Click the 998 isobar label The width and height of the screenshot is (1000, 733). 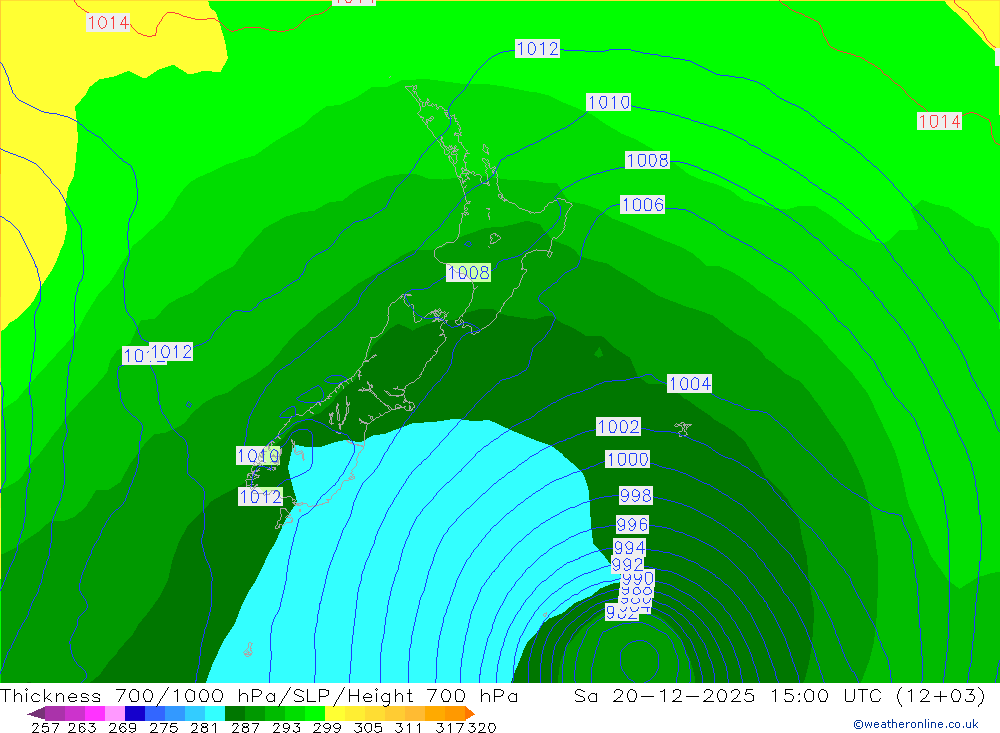click(636, 495)
